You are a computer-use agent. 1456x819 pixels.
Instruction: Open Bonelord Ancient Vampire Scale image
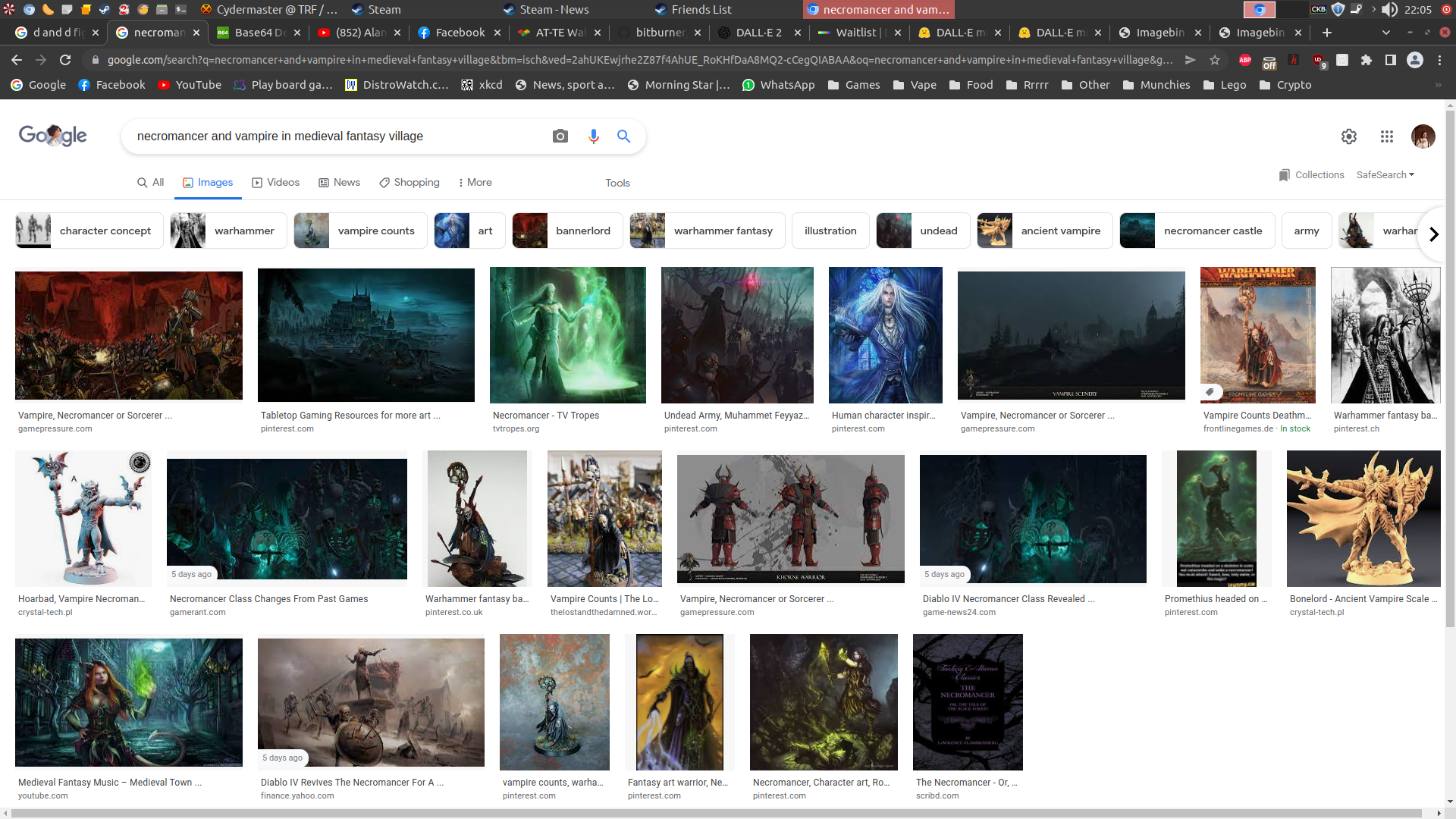point(1363,519)
